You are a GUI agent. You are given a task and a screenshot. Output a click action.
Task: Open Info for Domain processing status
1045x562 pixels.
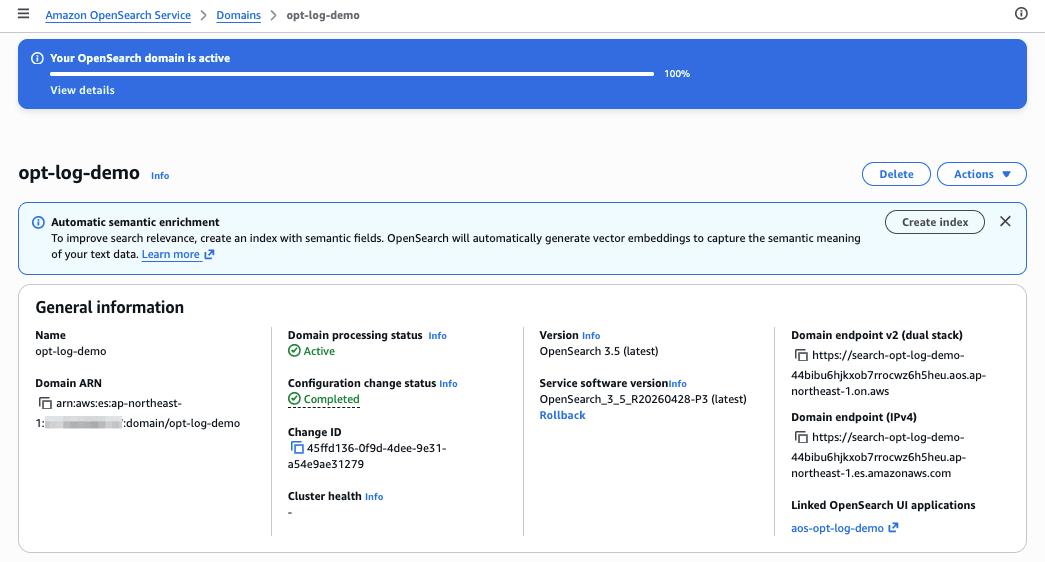point(437,335)
